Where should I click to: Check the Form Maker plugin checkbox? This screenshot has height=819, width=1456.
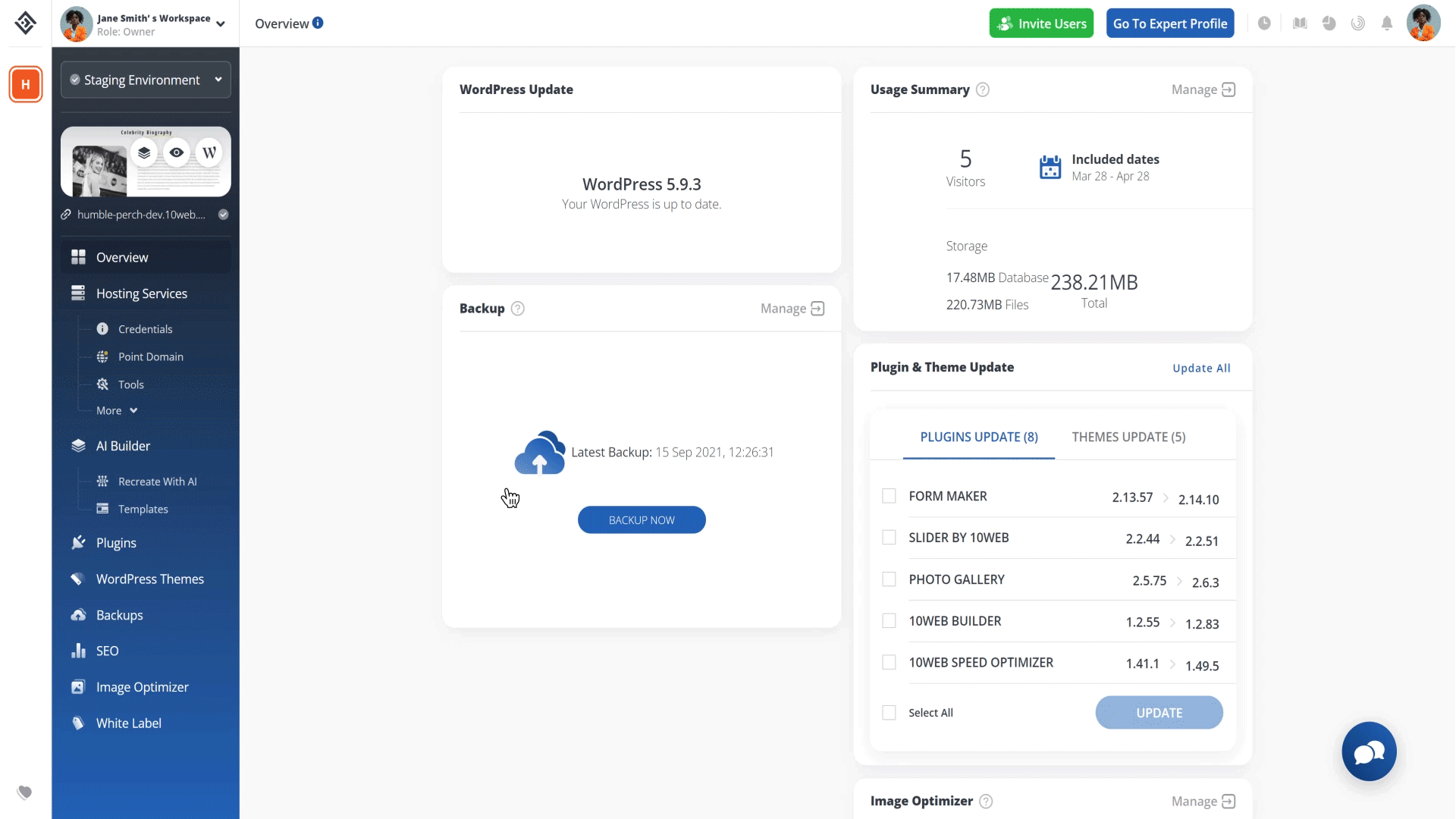(x=889, y=496)
